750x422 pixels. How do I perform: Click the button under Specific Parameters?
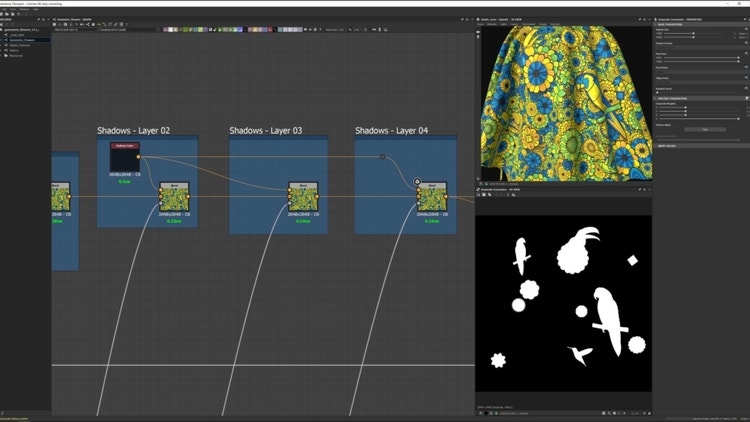coord(704,129)
